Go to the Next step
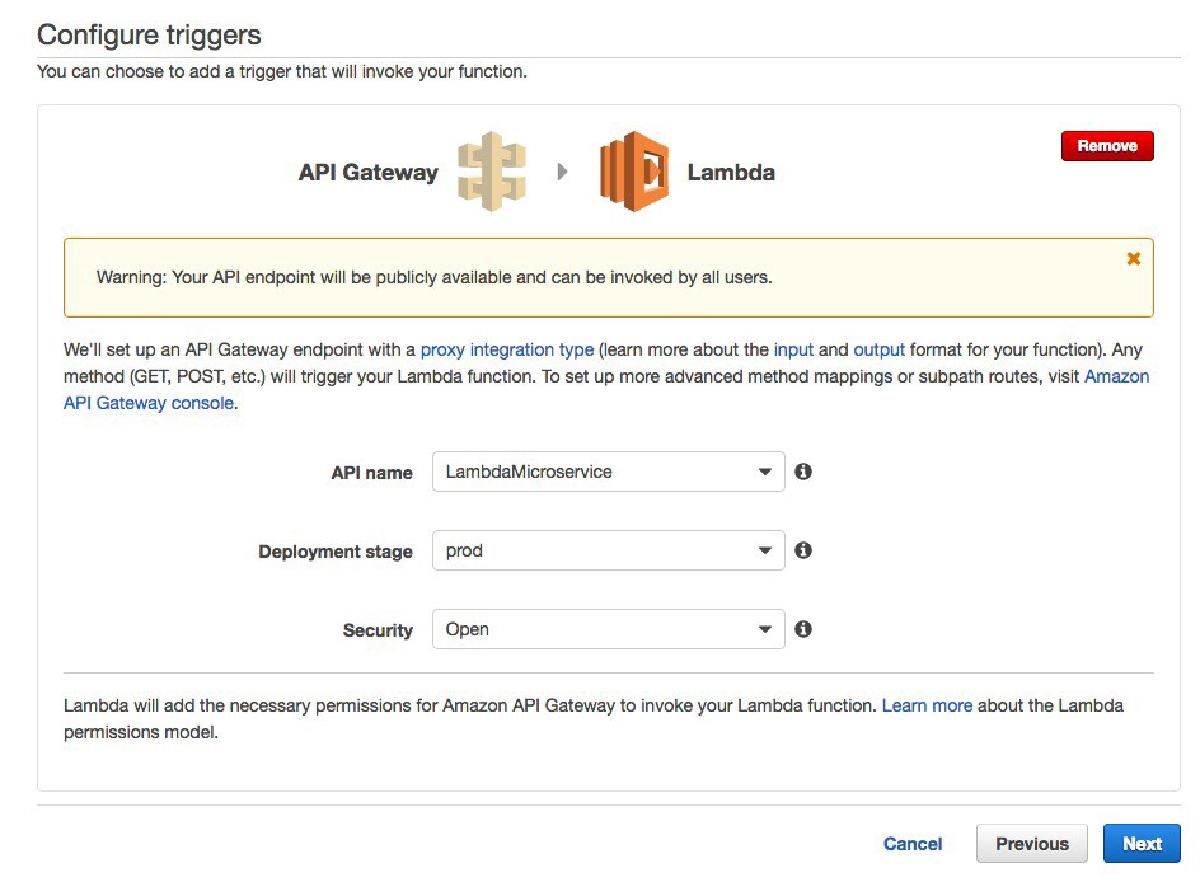Image resolution: width=1200 pixels, height=882 pixels. (1142, 844)
